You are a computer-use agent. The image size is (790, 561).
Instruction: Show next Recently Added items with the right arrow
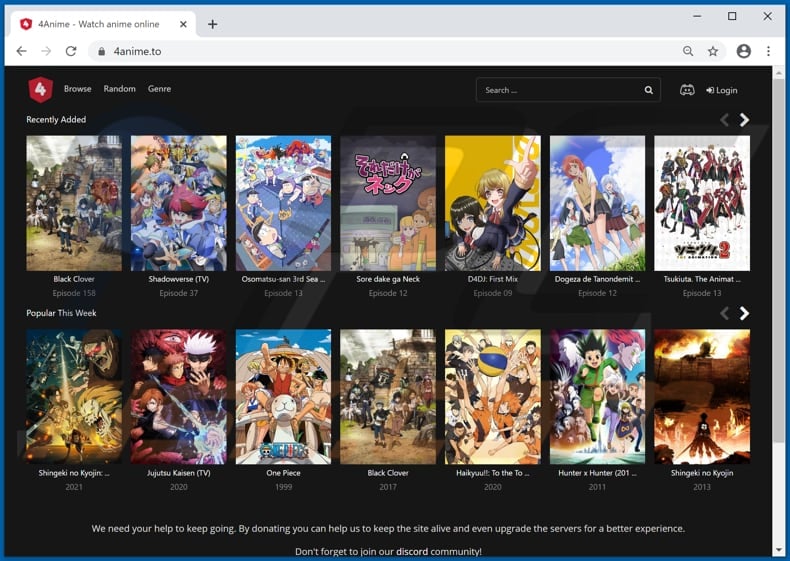(x=744, y=120)
